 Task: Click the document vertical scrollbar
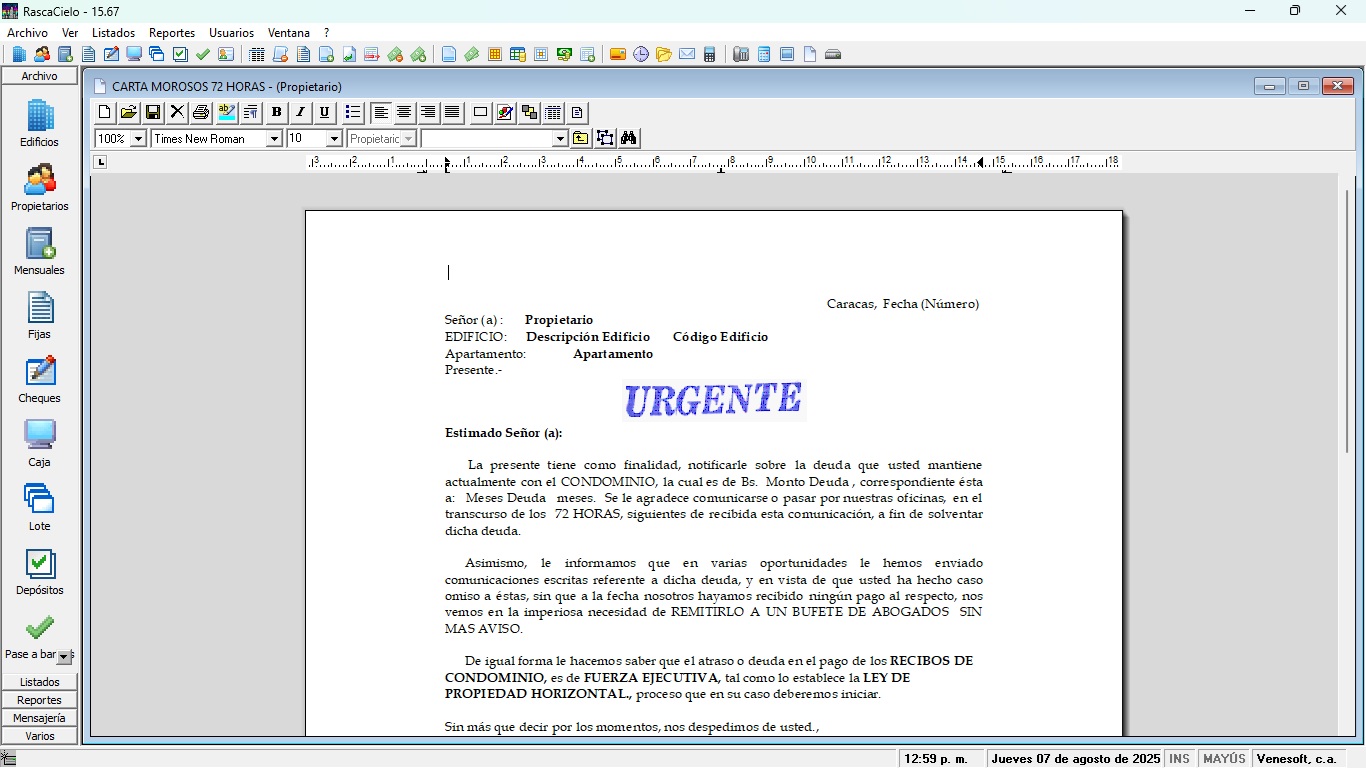click(1347, 320)
